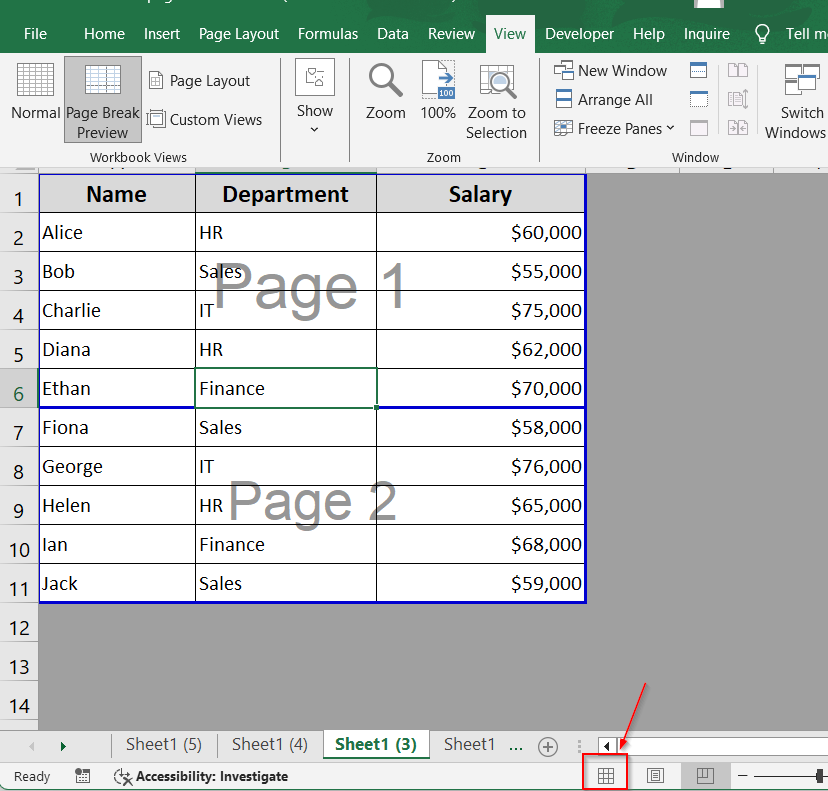Viewport: 828px width, 791px height.
Task: Click Arrange All windows
Action: point(604,99)
